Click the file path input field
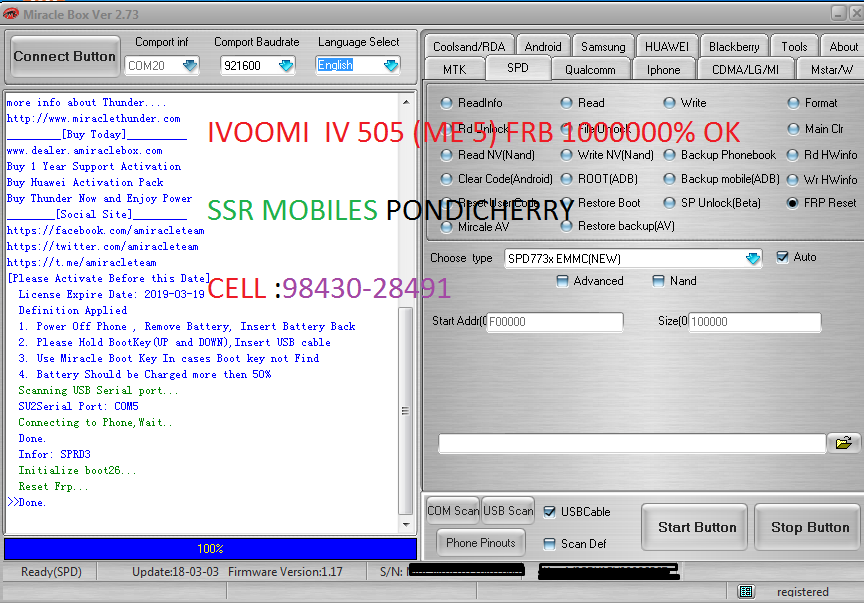 click(x=632, y=443)
